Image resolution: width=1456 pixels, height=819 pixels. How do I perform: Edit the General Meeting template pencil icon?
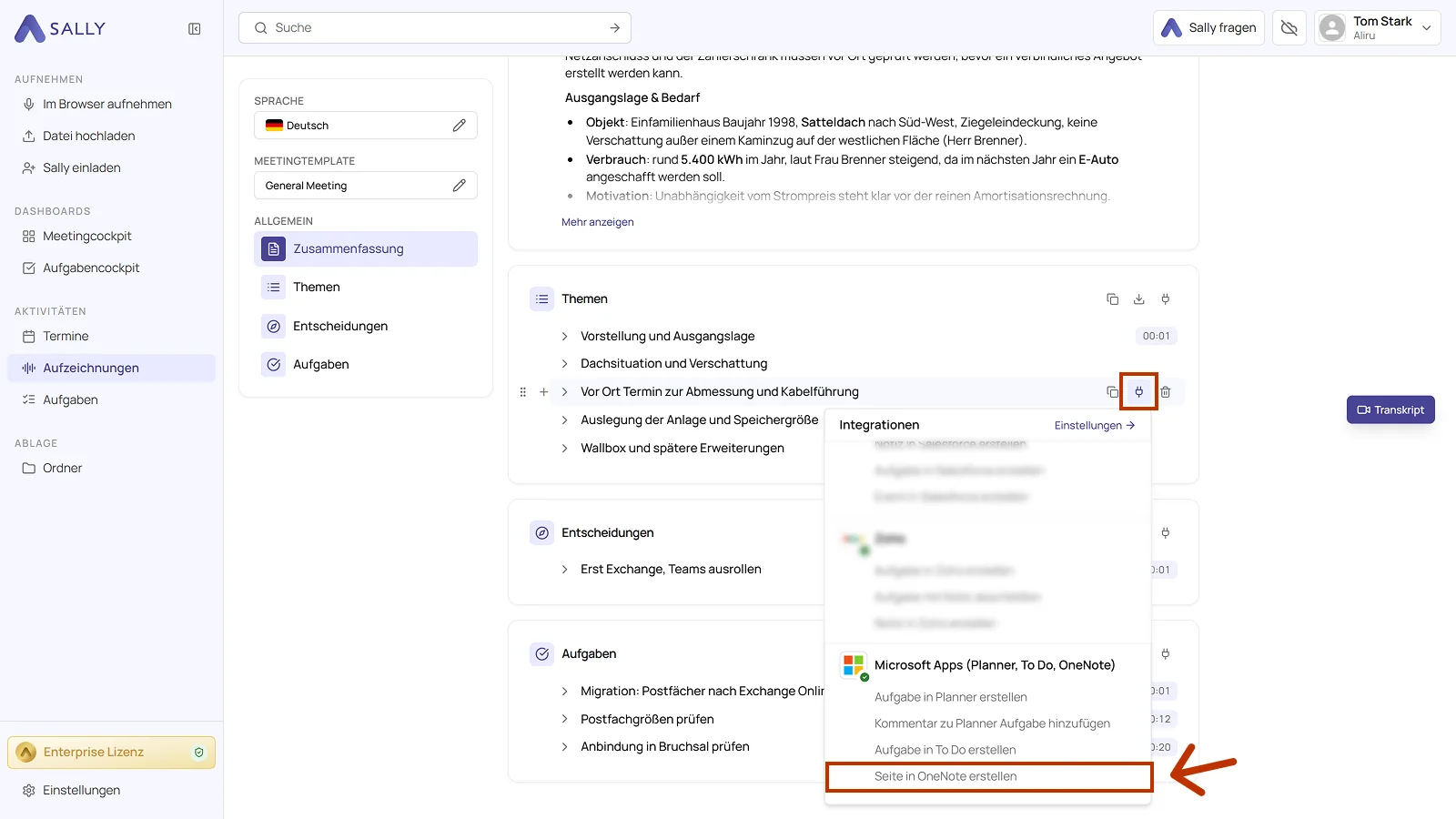coord(460,186)
